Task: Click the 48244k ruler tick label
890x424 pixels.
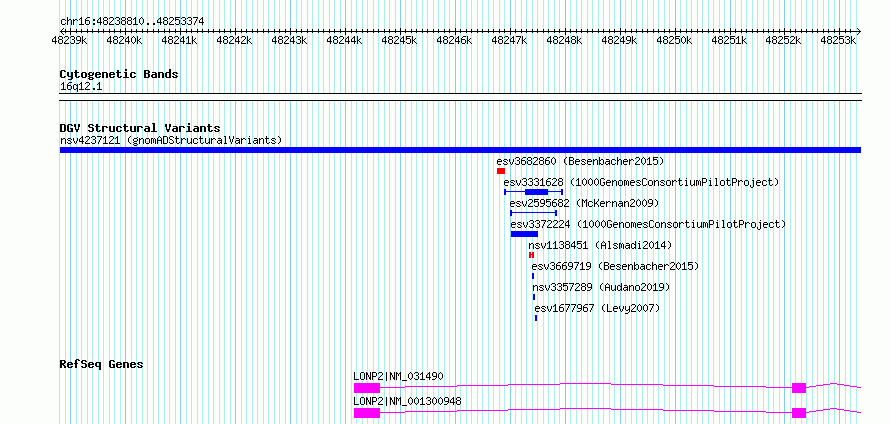Action: point(345,40)
